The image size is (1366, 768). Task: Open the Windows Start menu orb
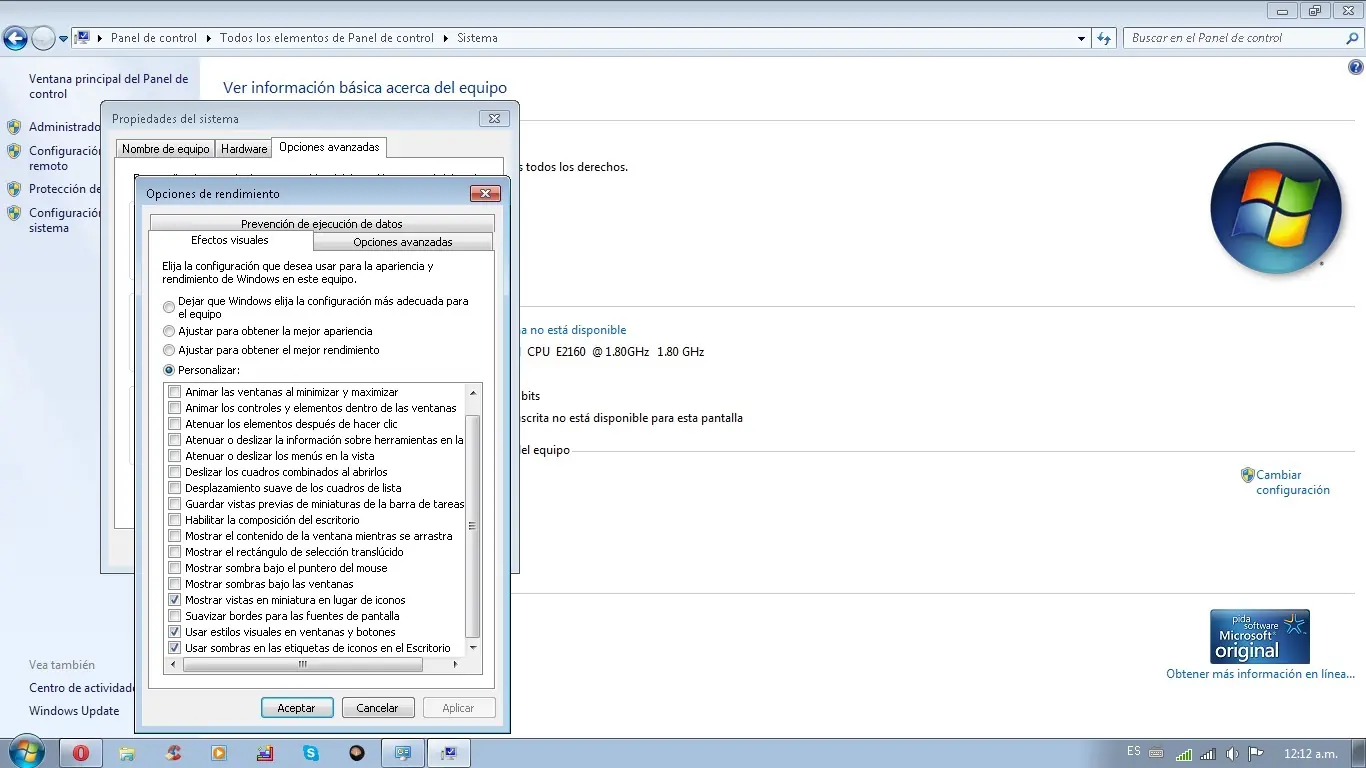coord(25,752)
